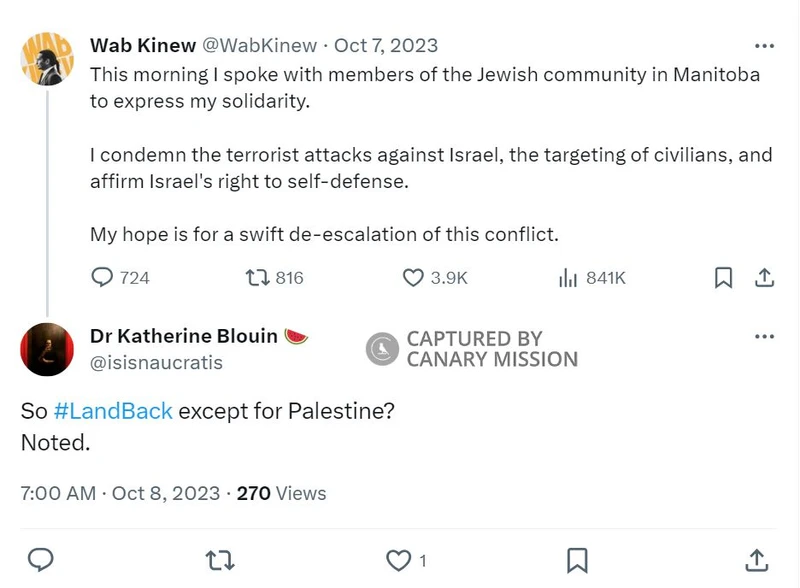Viewport: 800px width, 588px height.
Task: Open Dr Katherine Blouin's profile avatar
Action: [46, 349]
